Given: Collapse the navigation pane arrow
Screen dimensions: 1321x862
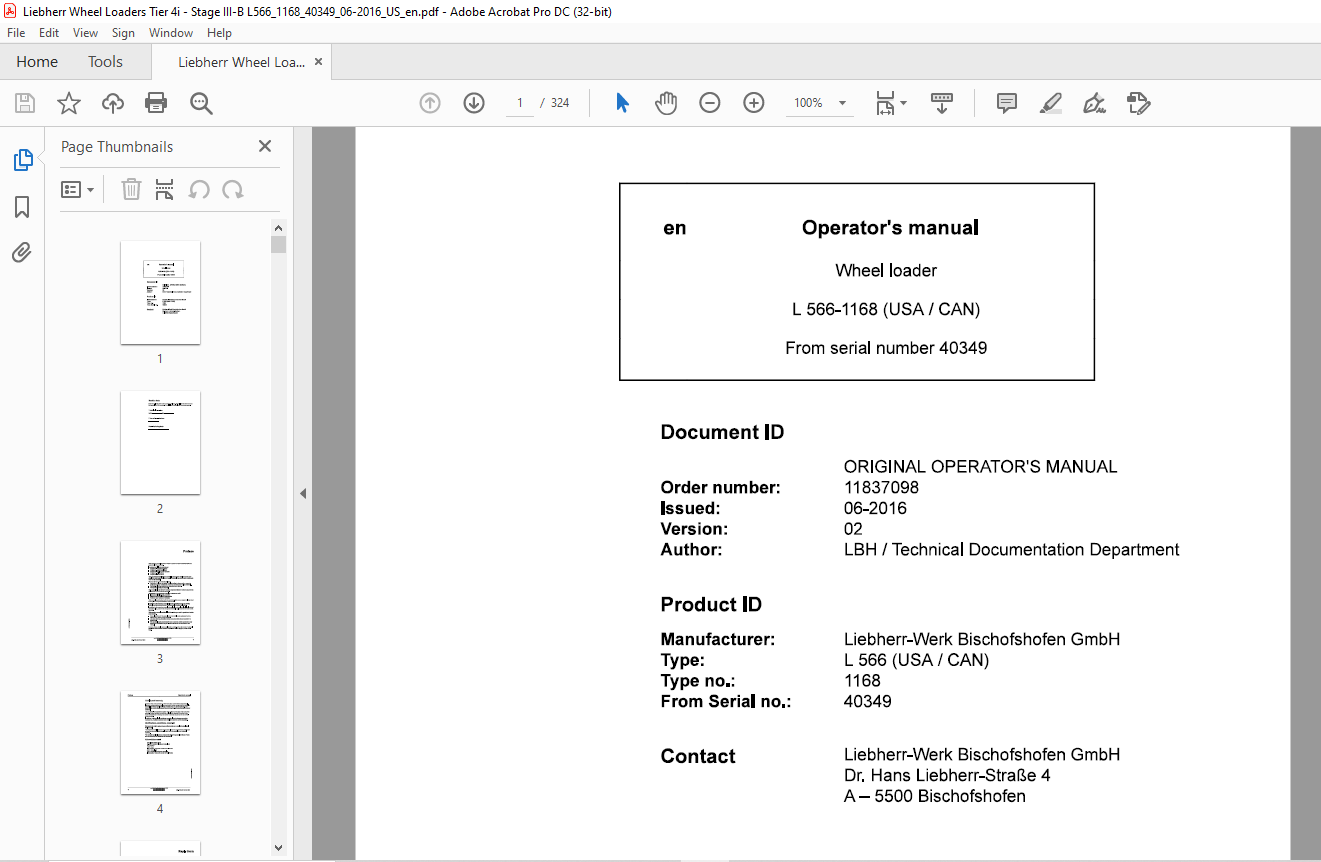Looking at the screenshot, I should click(303, 493).
